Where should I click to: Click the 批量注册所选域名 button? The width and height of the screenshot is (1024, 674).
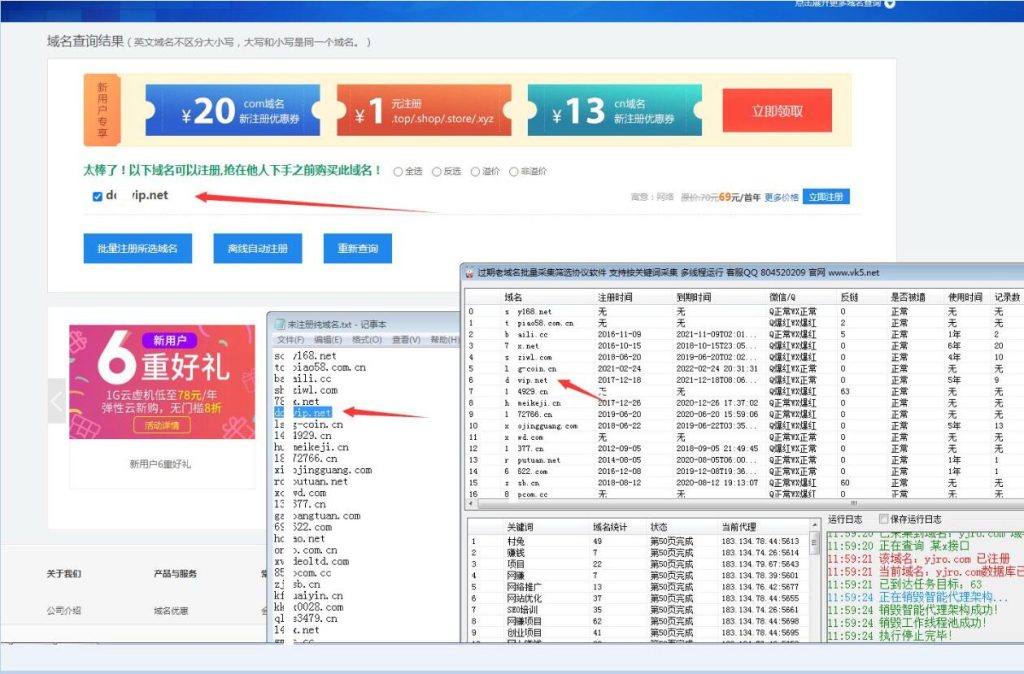point(140,248)
